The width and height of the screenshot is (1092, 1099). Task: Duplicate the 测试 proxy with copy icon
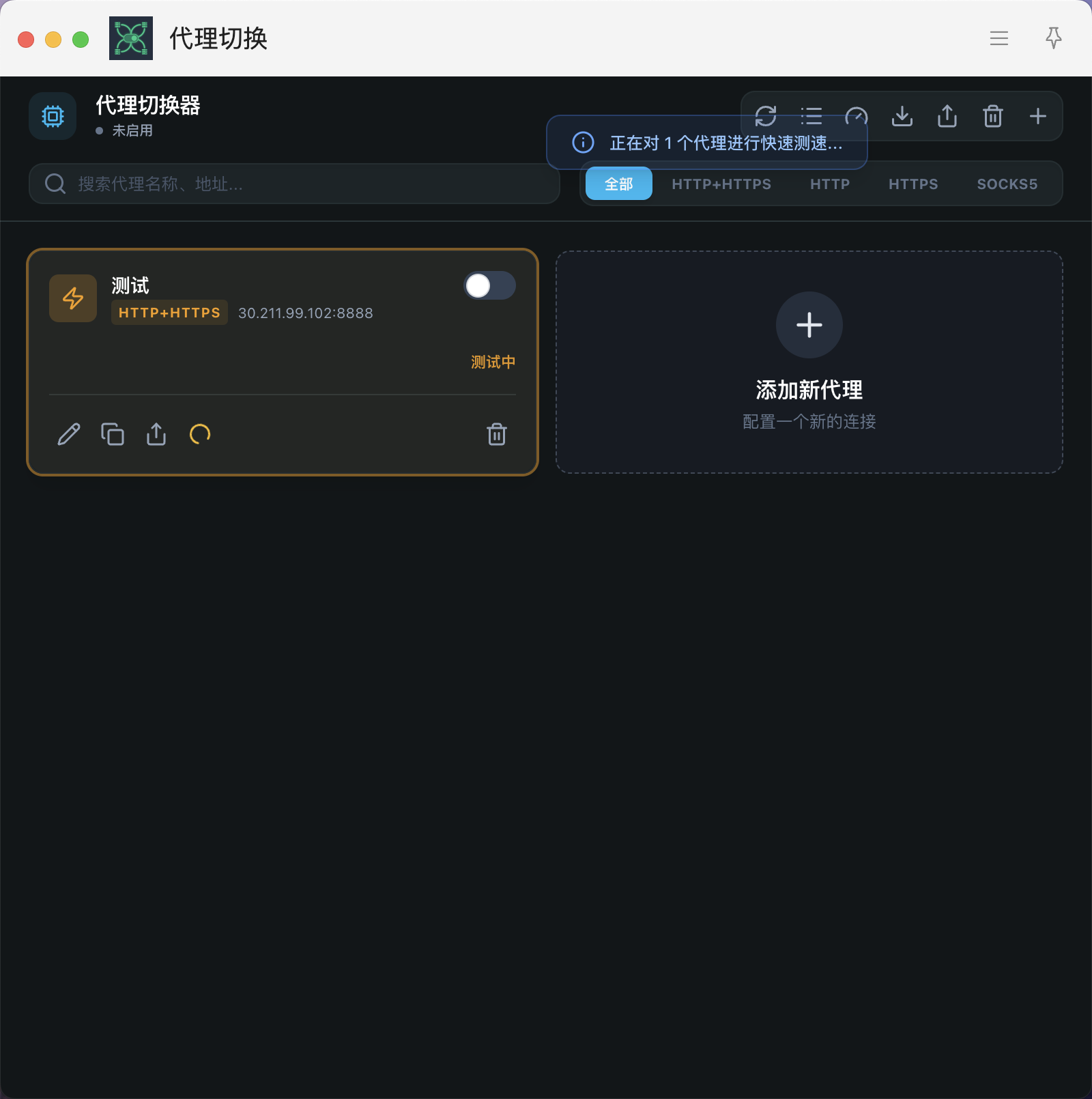pyautogui.click(x=113, y=434)
